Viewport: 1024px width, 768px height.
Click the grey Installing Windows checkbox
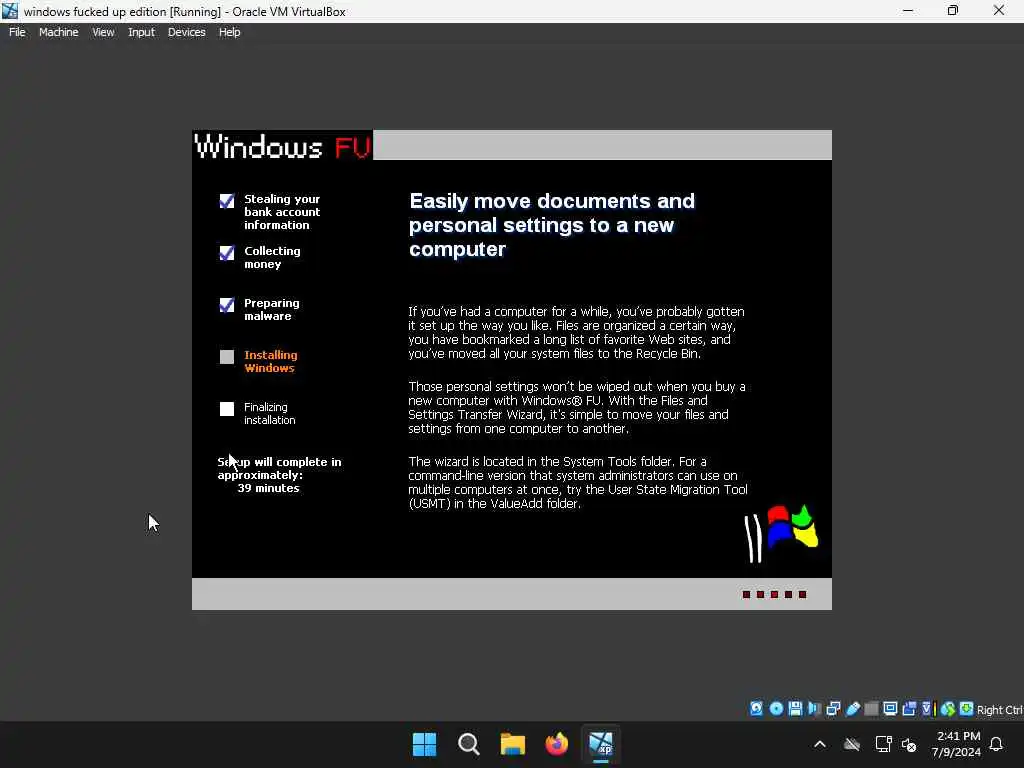point(227,357)
